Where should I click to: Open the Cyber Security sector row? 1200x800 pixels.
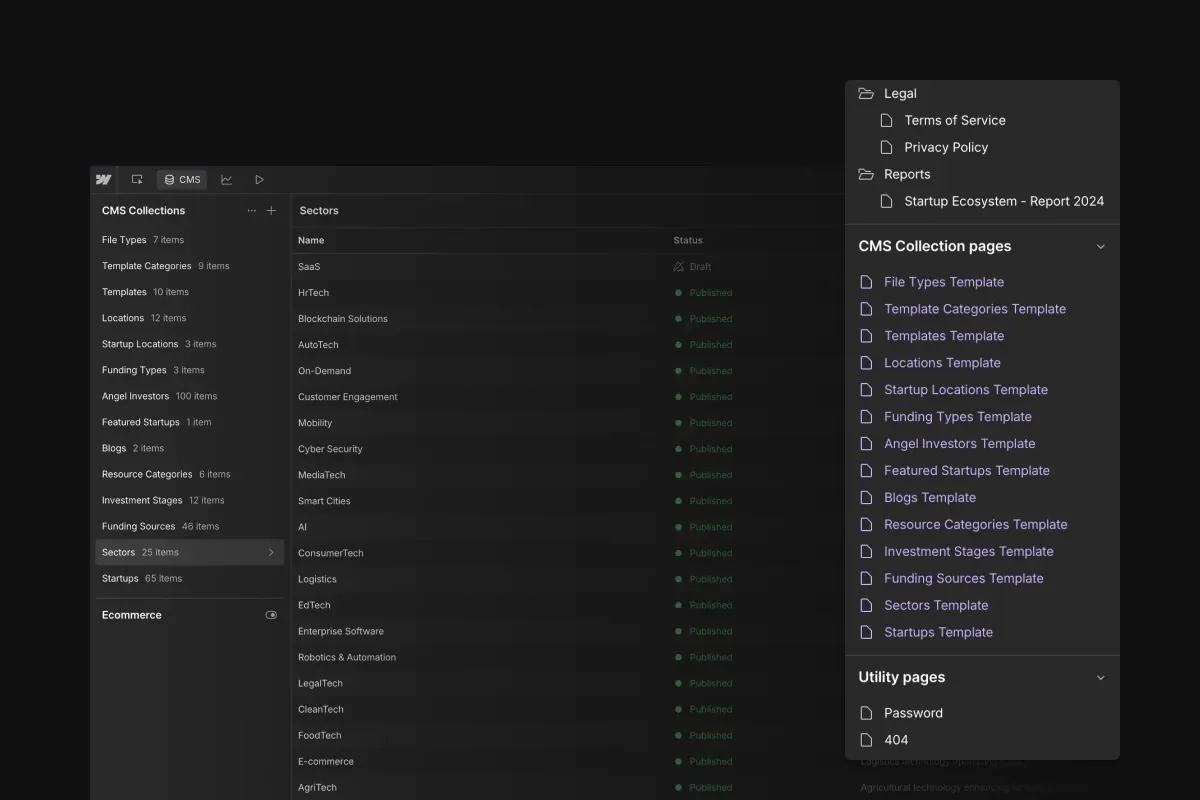click(x=568, y=449)
